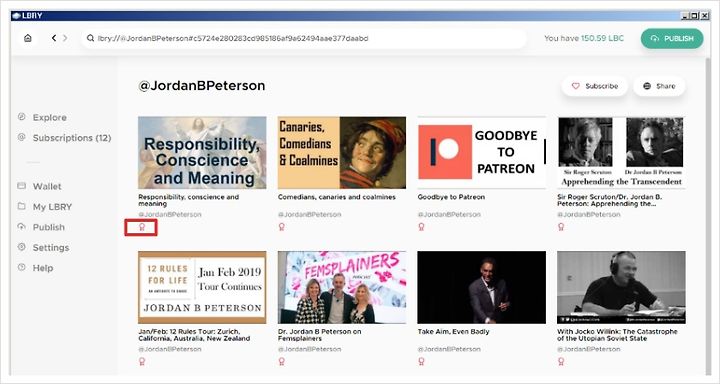Open Jocko Willink interview thumbnail

[621, 288]
